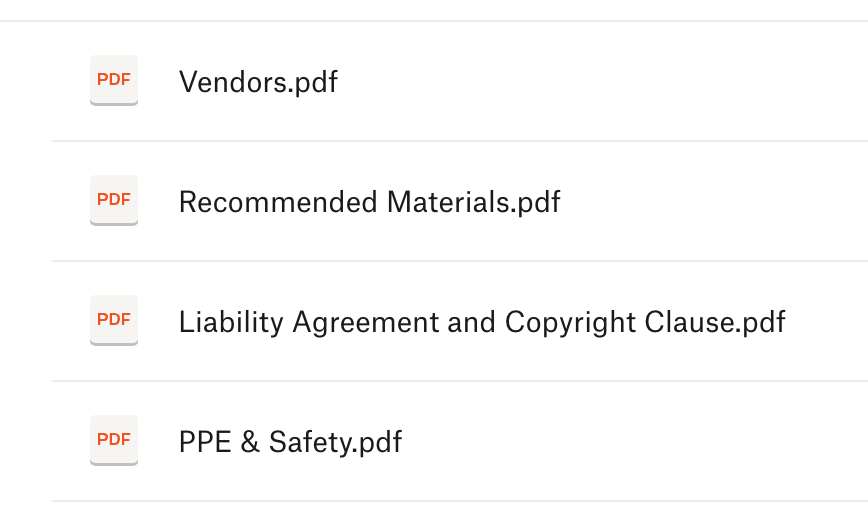This screenshot has height=524, width=868.
Task: Click the Recommended Materials.pdf file icon
Action: pos(114,200)
